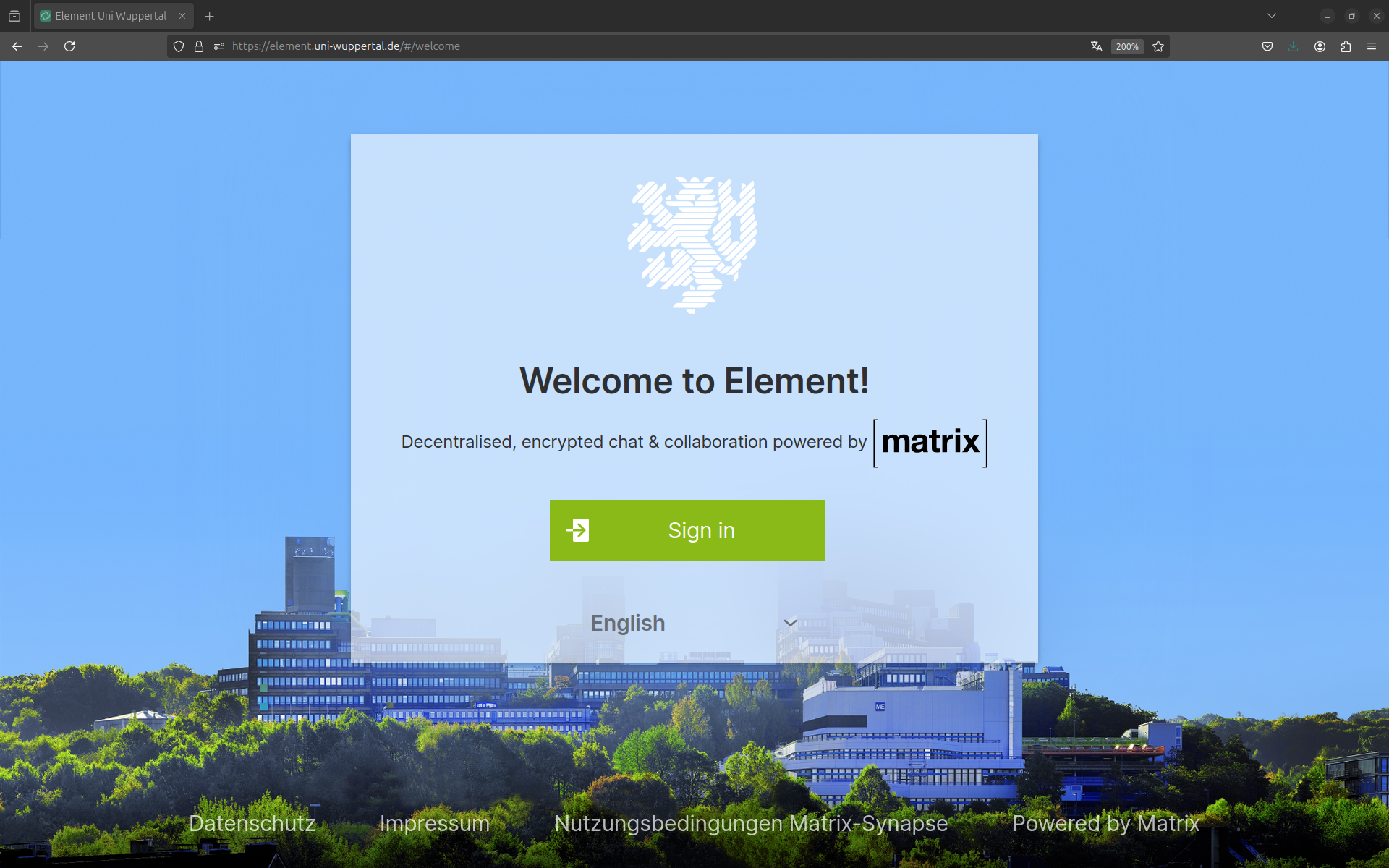Click the university crest logo
This screenshot has width=1389, height=868.
pos(695,245)
